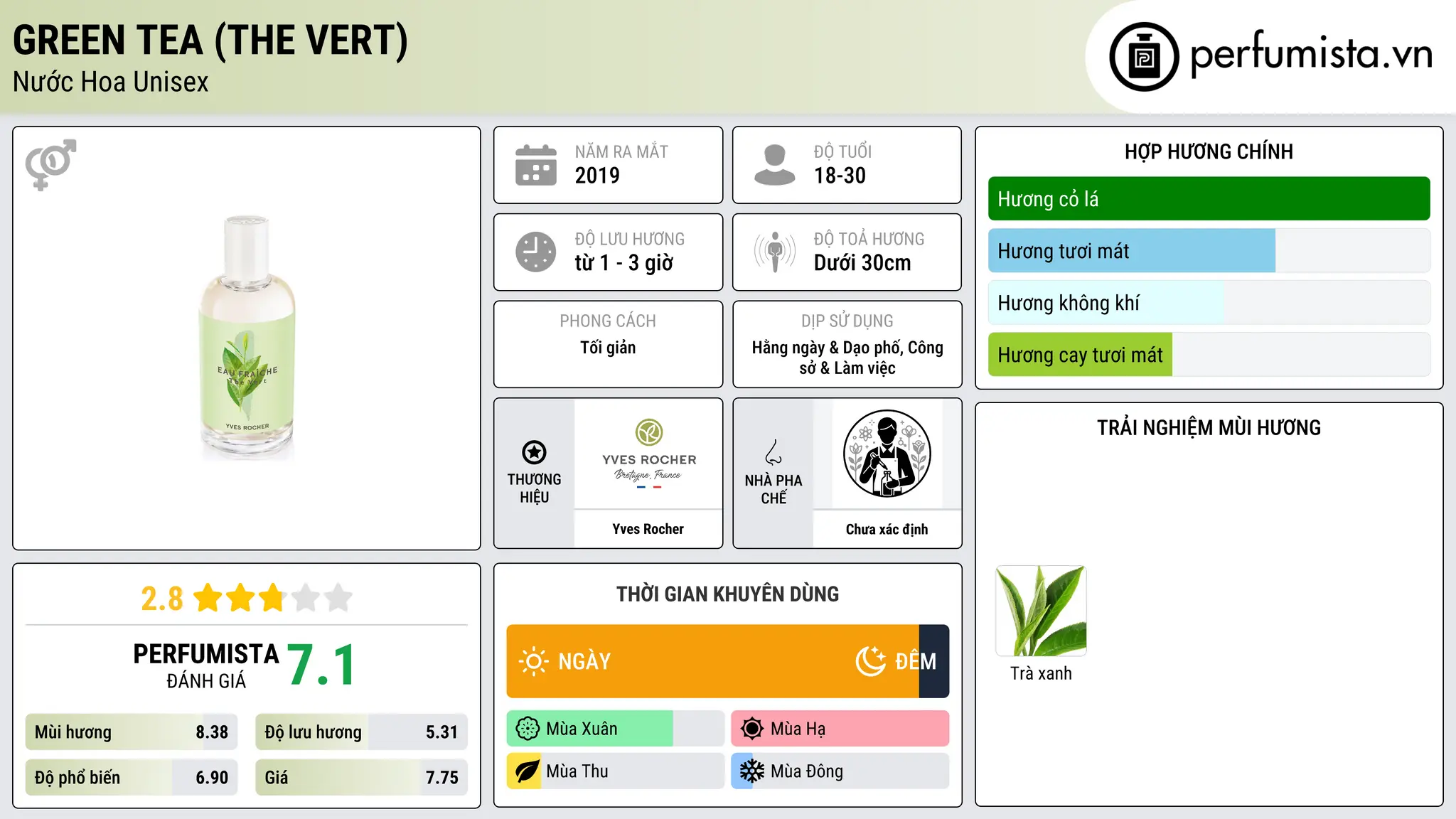
Task: Click the PERFUMISTA ĐÁNH GIÁ label
Action: tap(206, 665)
